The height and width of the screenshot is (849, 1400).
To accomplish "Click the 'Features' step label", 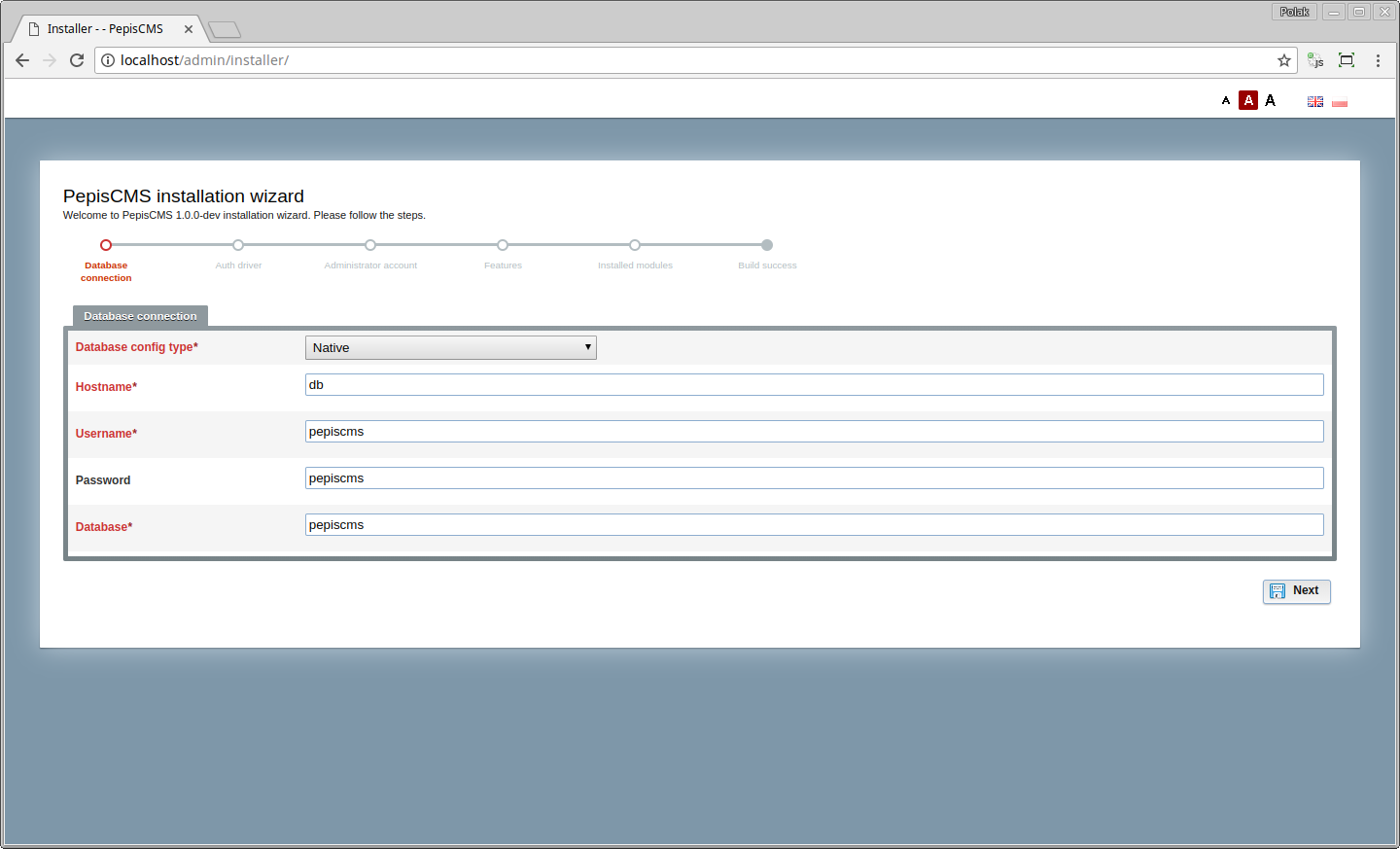I will coord(503,265).
